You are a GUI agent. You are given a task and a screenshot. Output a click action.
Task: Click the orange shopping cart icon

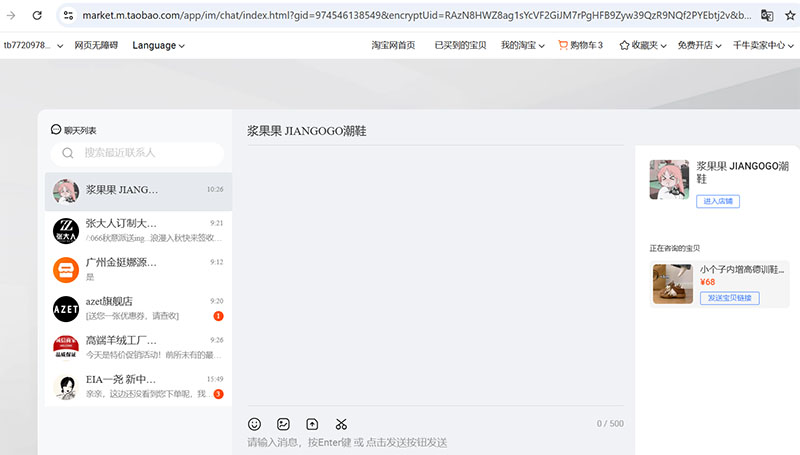(563, 45)
